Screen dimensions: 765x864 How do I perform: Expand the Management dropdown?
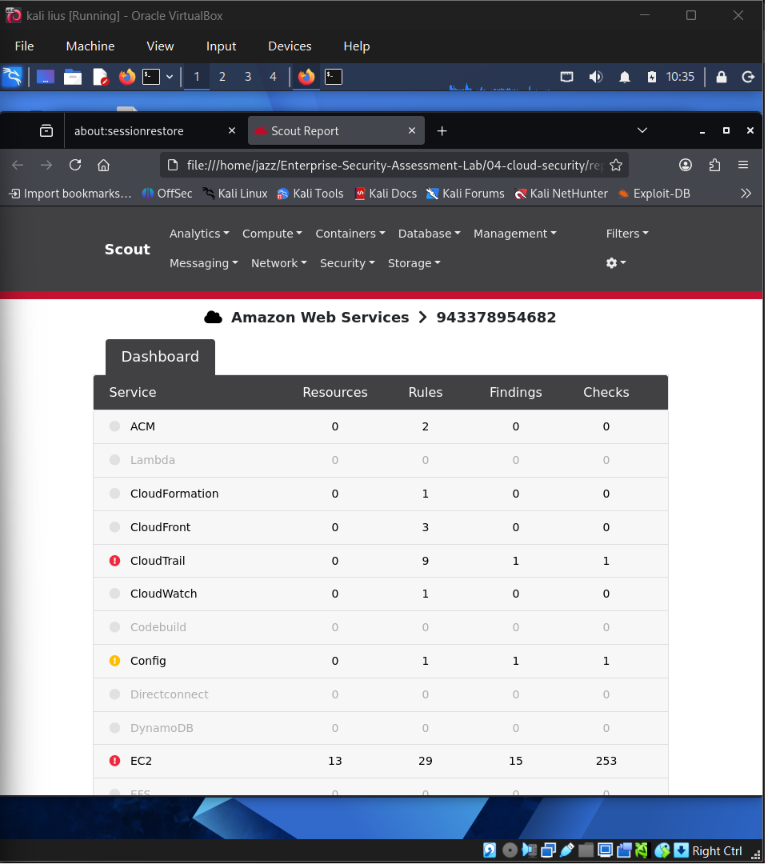[x=515, y=234]
